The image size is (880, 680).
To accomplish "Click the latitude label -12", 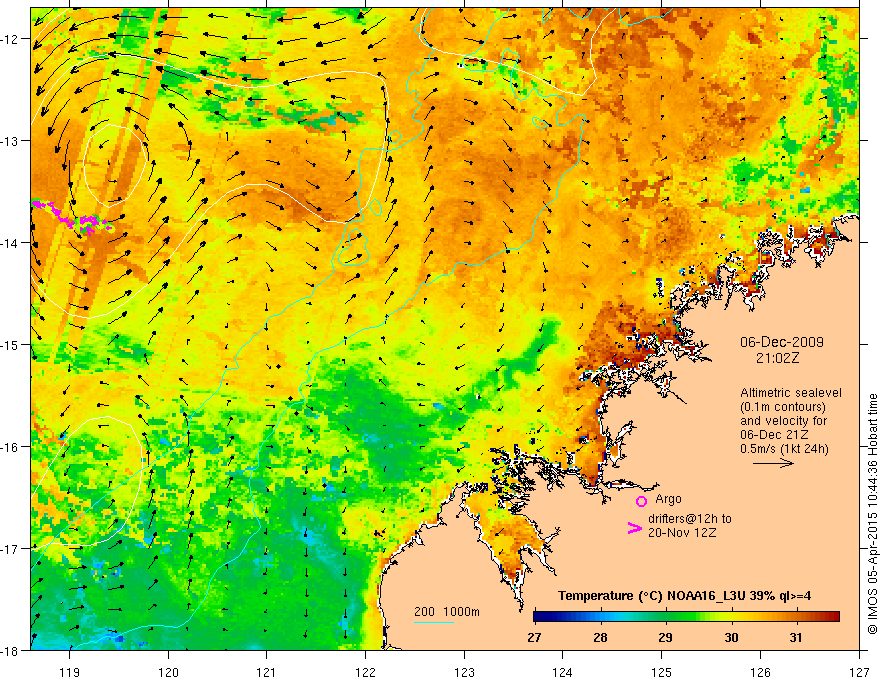I will coord(11,38).
